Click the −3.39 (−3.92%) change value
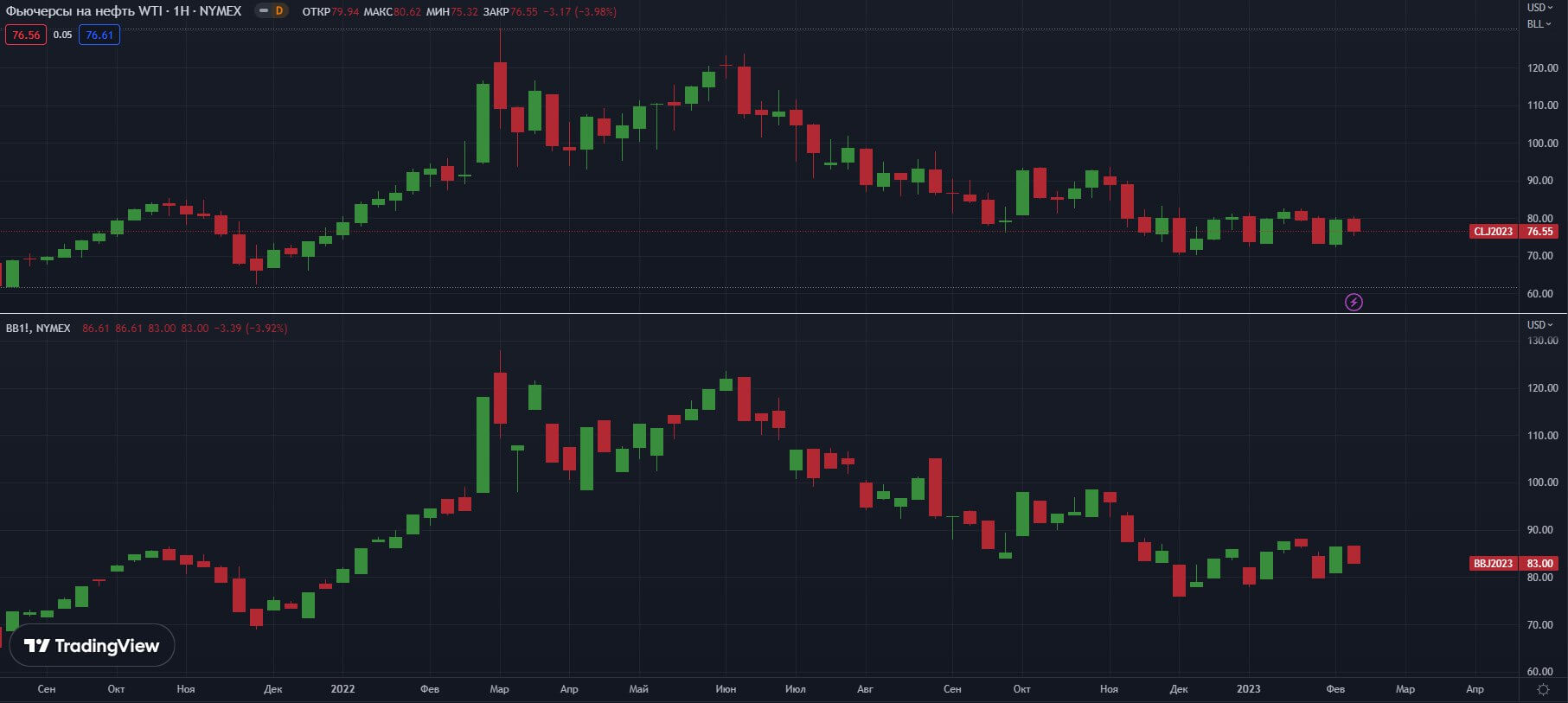 point(251,329)
